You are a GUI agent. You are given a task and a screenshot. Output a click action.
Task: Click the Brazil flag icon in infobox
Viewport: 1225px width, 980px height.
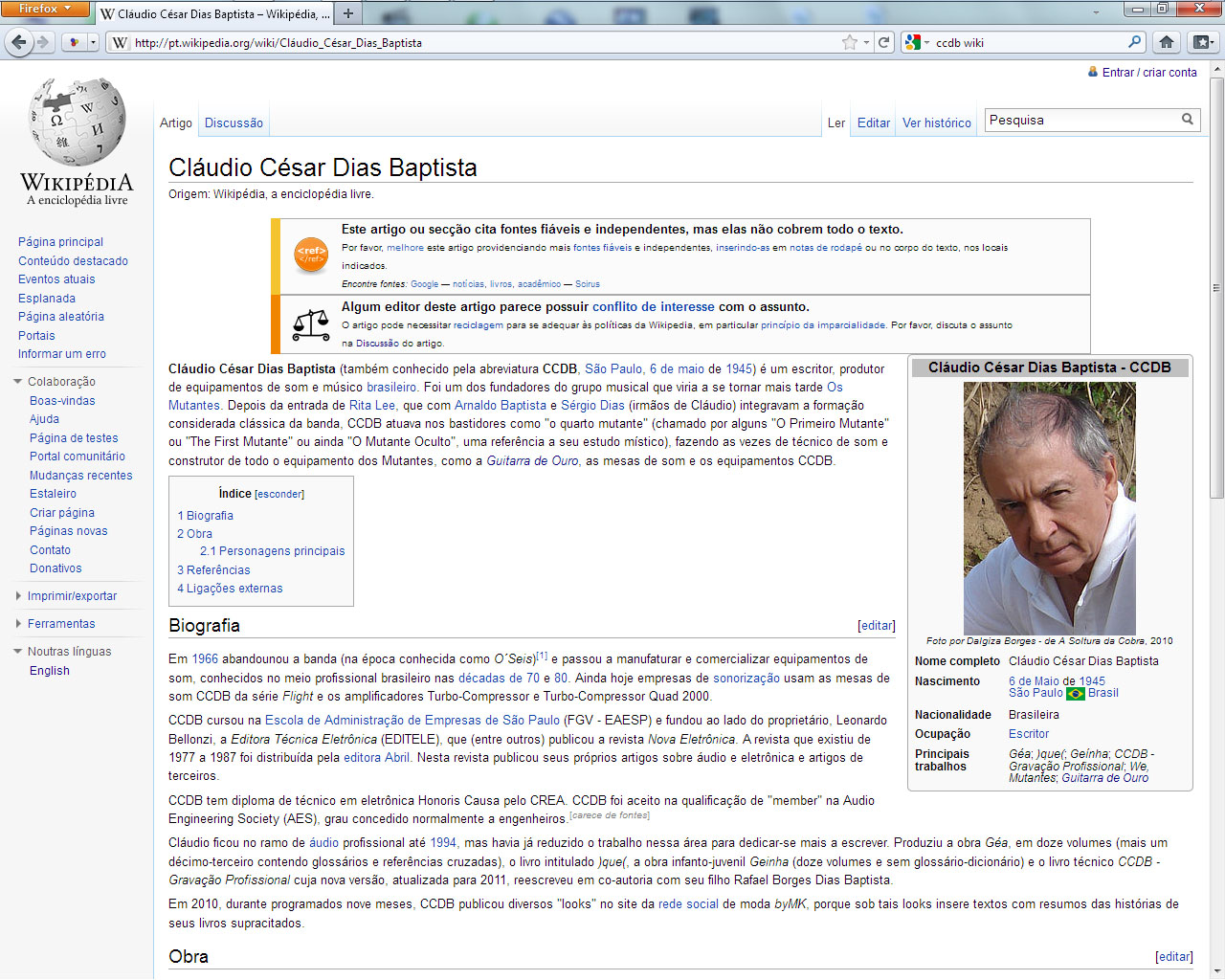(1075, 694)
